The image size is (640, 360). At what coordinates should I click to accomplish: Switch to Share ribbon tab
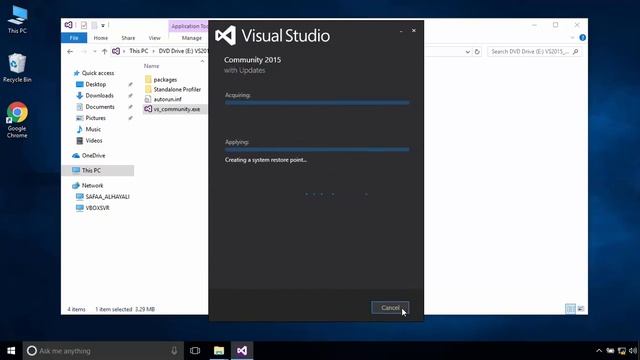coord(128,38)
